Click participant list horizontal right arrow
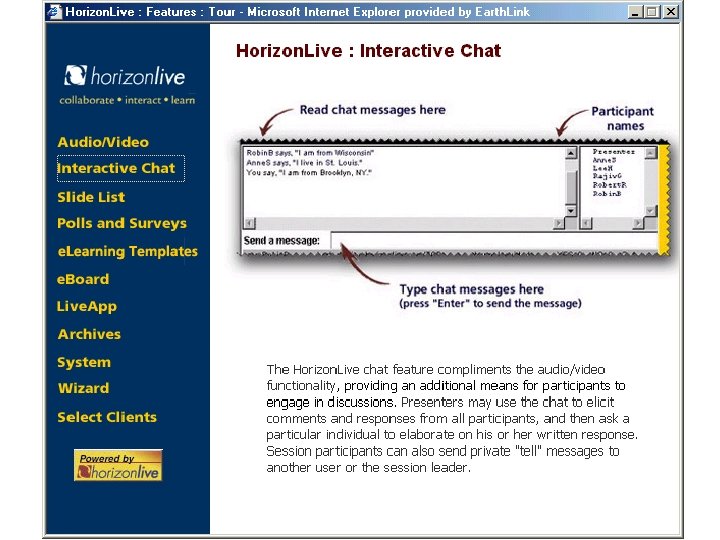Image resolution: width=720 pixels, height=540 pixels. point(638,223)
